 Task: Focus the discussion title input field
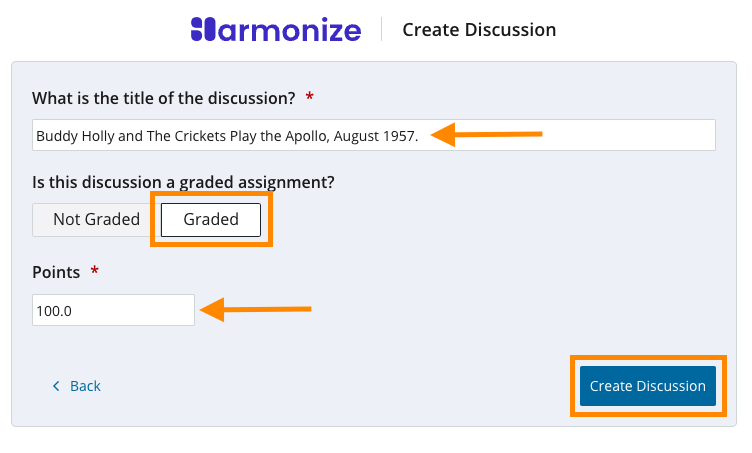[570, 135]
